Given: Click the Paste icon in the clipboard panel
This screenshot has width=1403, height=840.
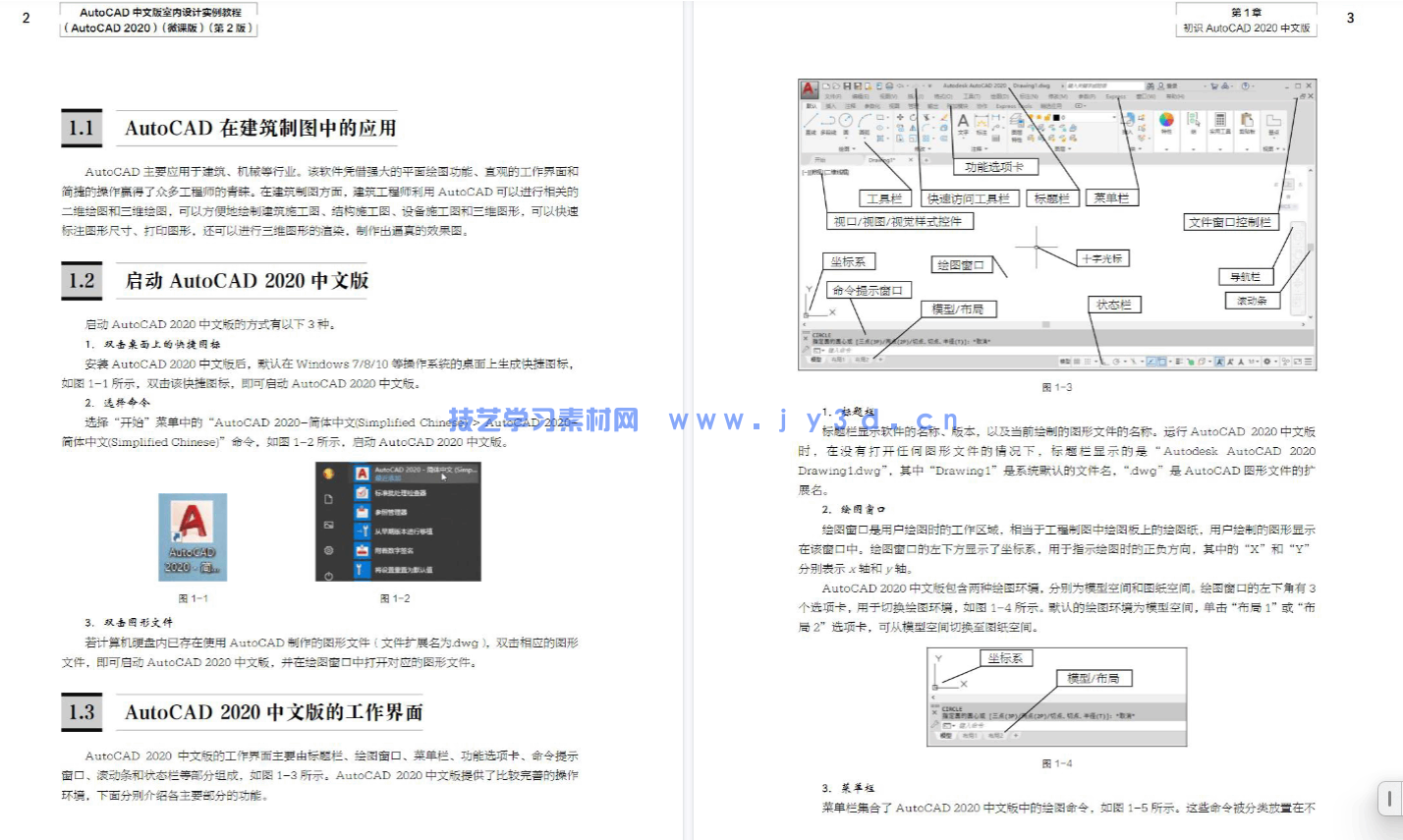Looking at the screenshot, I should pos(1247,117).
